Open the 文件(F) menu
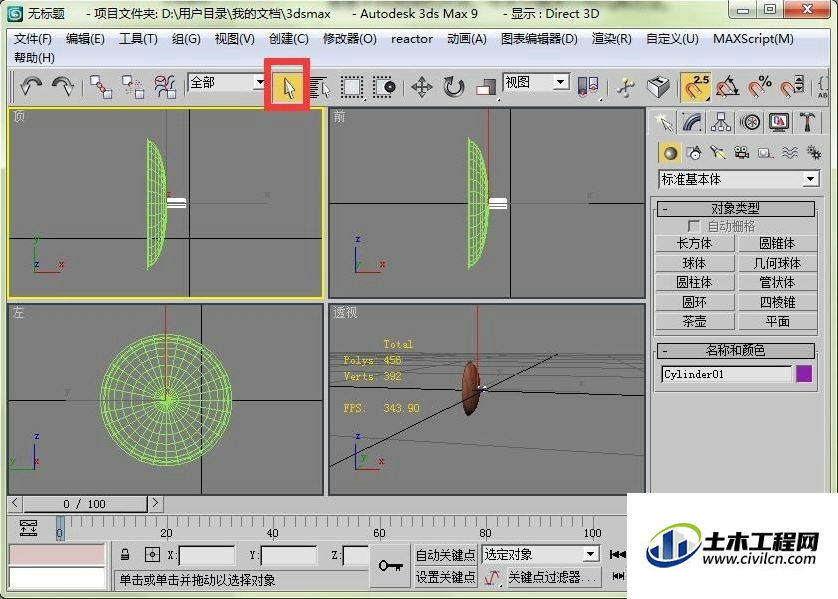838x599 pixels. pos(33,39)
